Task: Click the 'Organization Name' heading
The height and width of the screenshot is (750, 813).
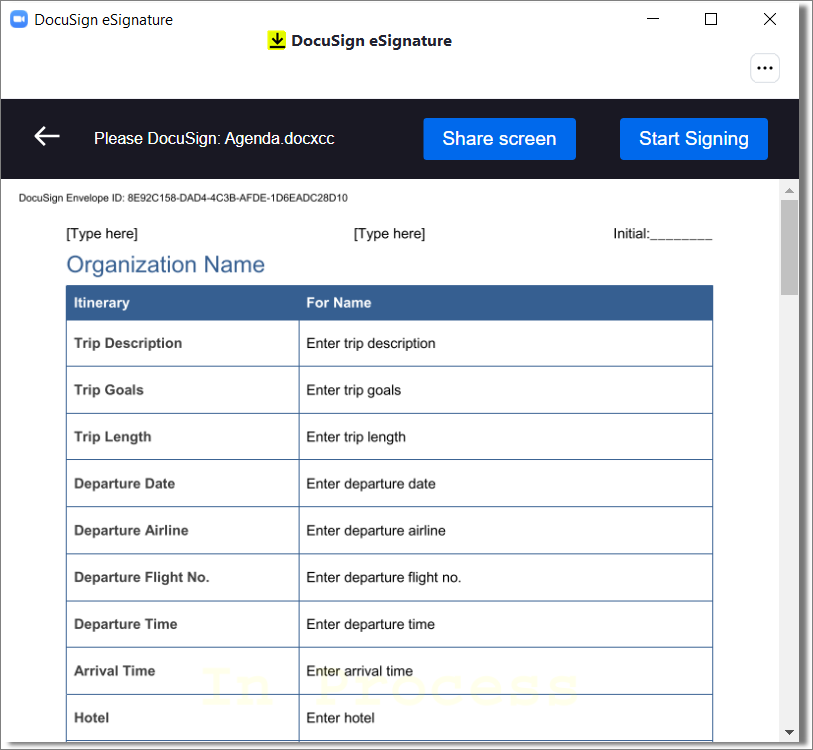Action: pos(165,265)
